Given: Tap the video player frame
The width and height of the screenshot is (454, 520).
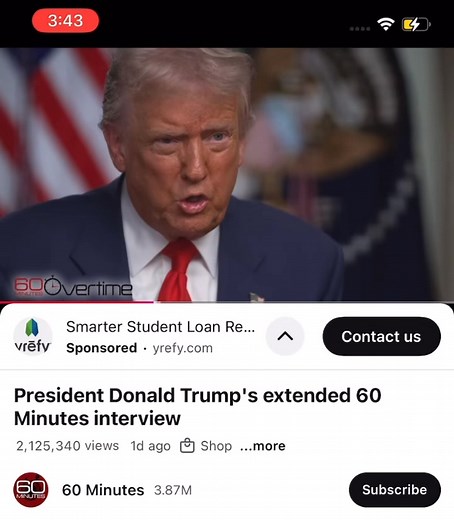Looking at the screenshot, I should (x=227, y=175).
